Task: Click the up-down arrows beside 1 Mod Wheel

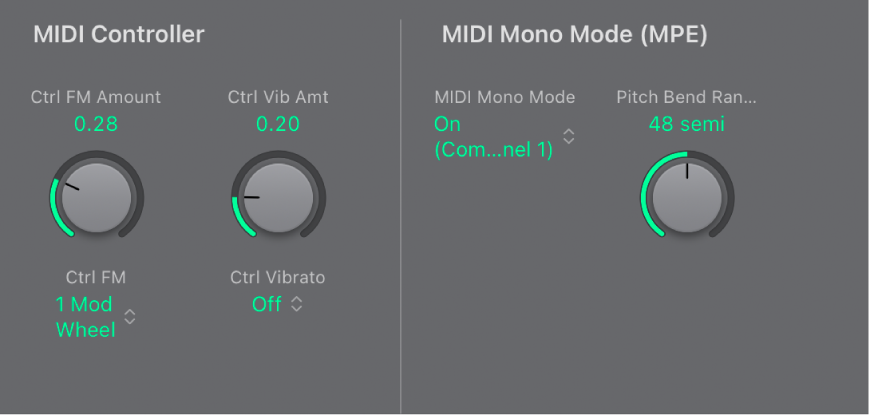Action: coord(130,317)
